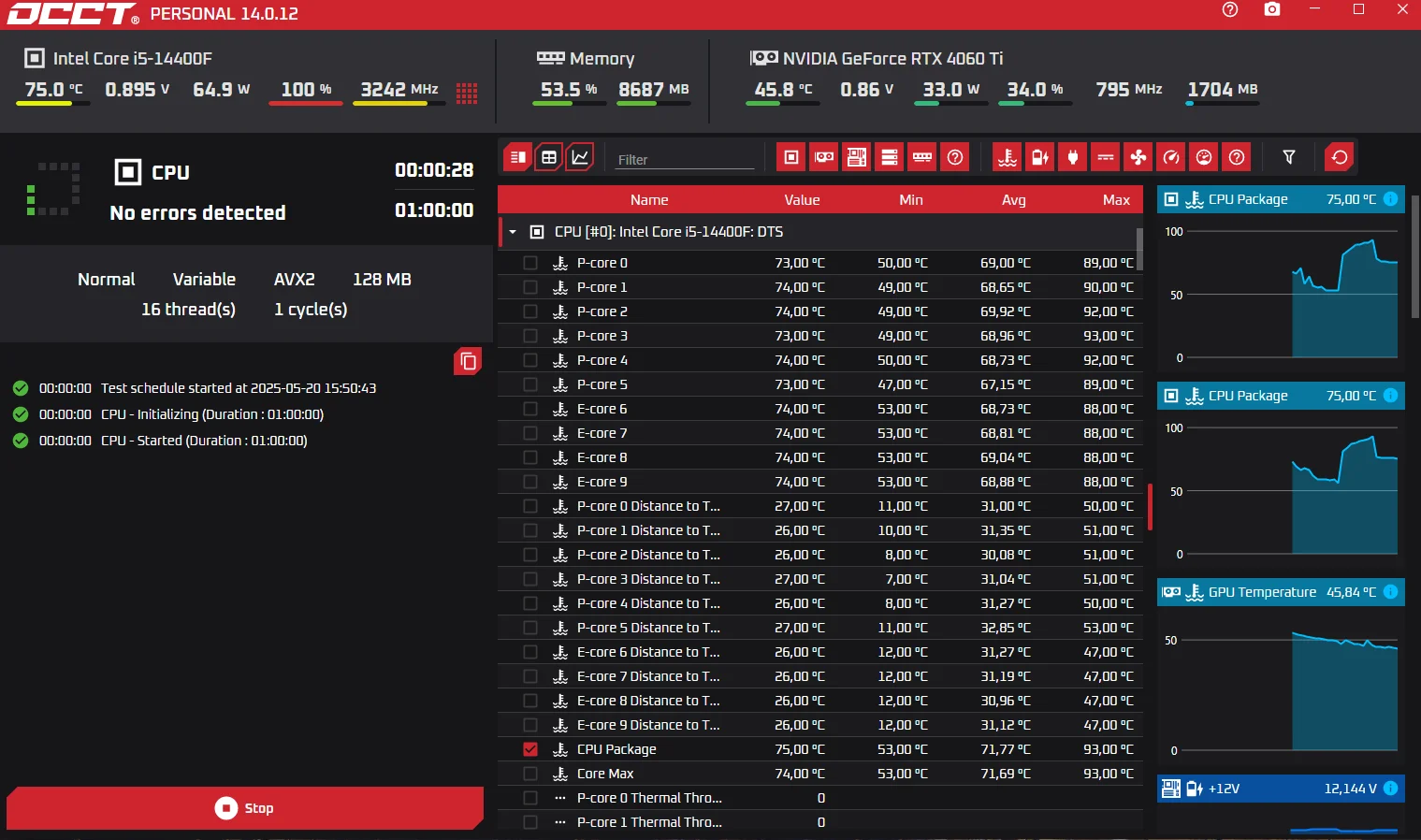Toggle the CPU hardware filter icon
The image size is (1421, 840).
(791, 157)
